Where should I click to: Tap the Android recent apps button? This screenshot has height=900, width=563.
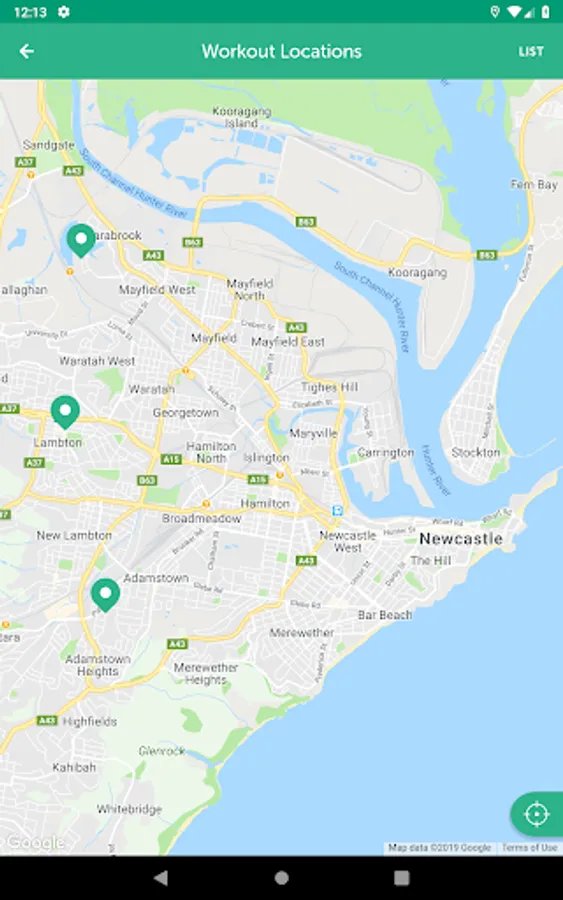[402, 878]
